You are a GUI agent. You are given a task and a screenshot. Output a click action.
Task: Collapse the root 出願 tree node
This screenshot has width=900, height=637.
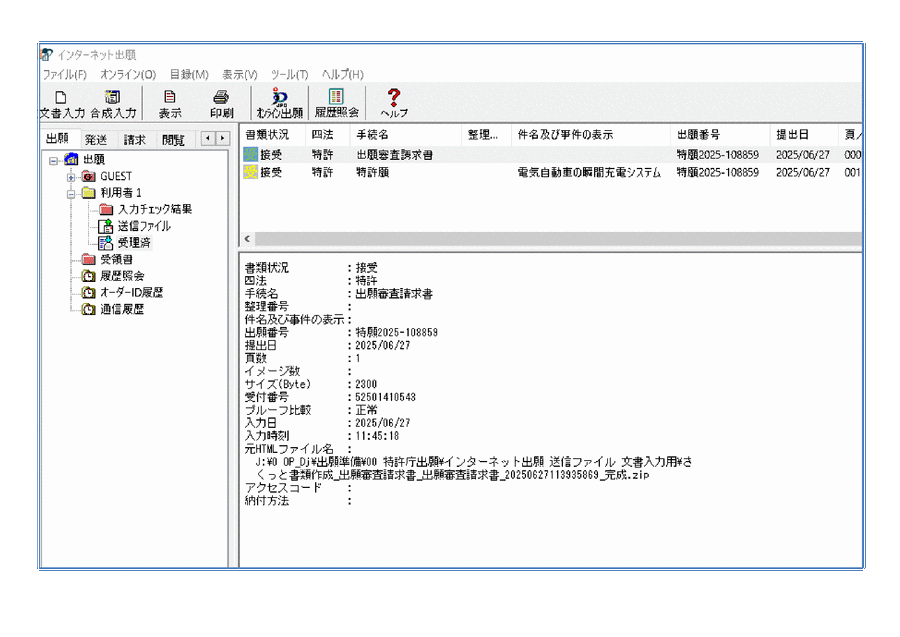click(53, 160)
